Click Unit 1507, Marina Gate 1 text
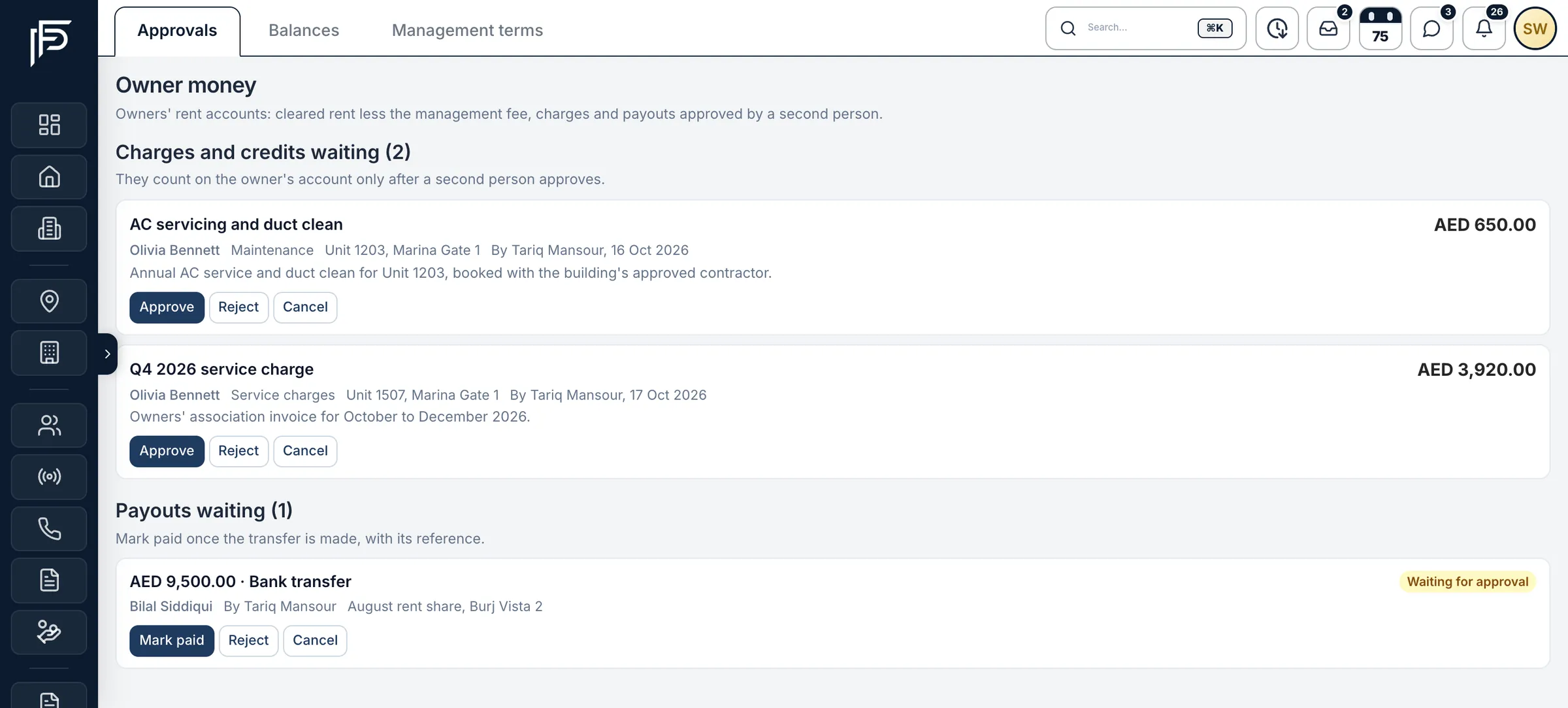Viewport: 1568px width, 708px height. pos(423,396)
